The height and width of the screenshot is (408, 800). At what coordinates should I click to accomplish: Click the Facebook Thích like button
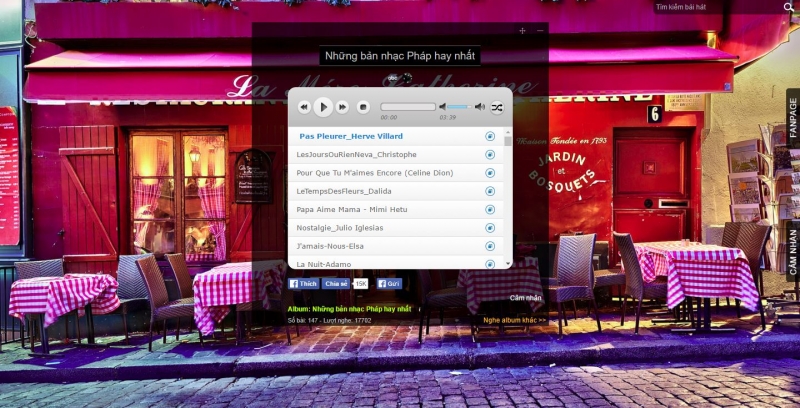pyautogui.click(x=303, y=284)
